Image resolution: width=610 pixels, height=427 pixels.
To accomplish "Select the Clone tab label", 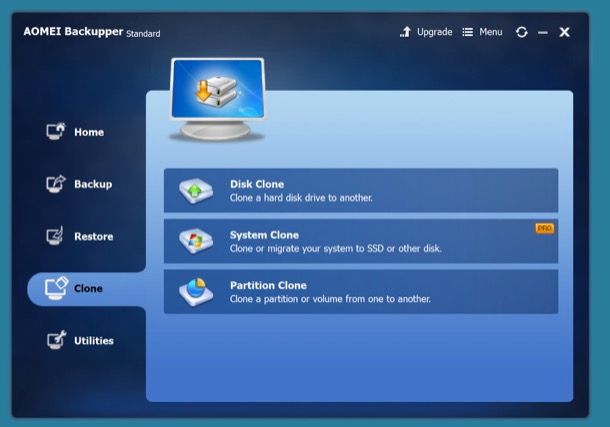I will pos(88,289).
